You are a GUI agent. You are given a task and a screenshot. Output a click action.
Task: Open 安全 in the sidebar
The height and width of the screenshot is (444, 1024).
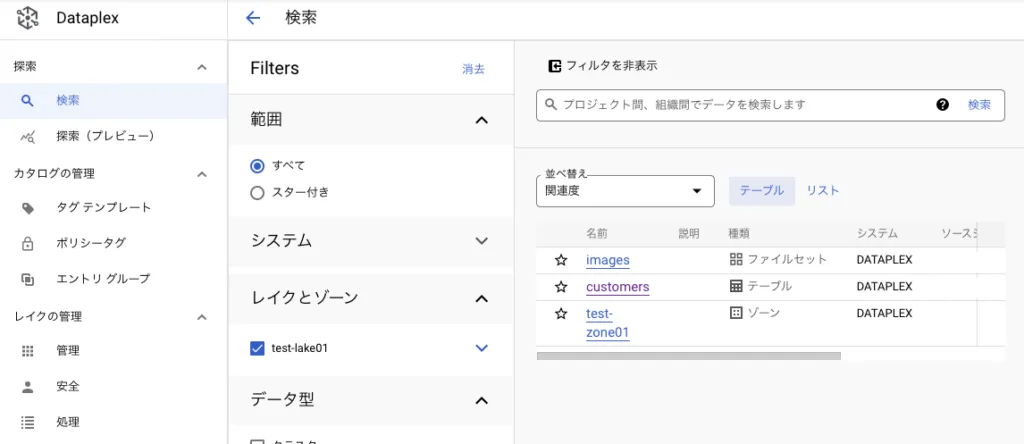coord(114,387)
